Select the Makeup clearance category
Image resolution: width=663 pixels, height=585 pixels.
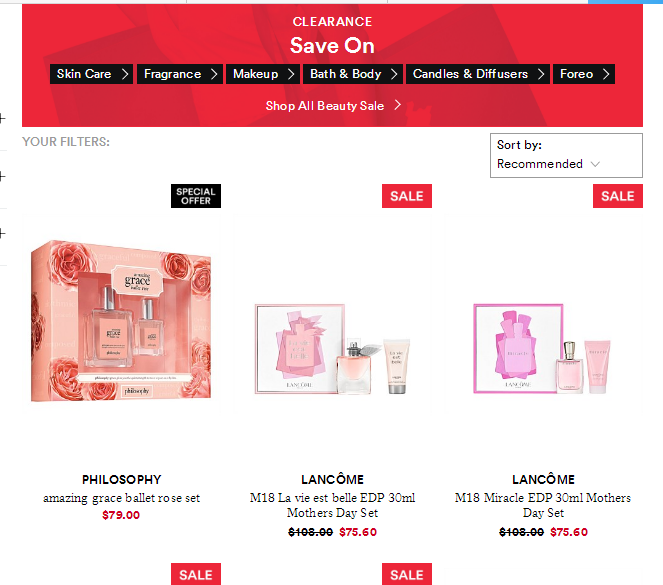263,74
